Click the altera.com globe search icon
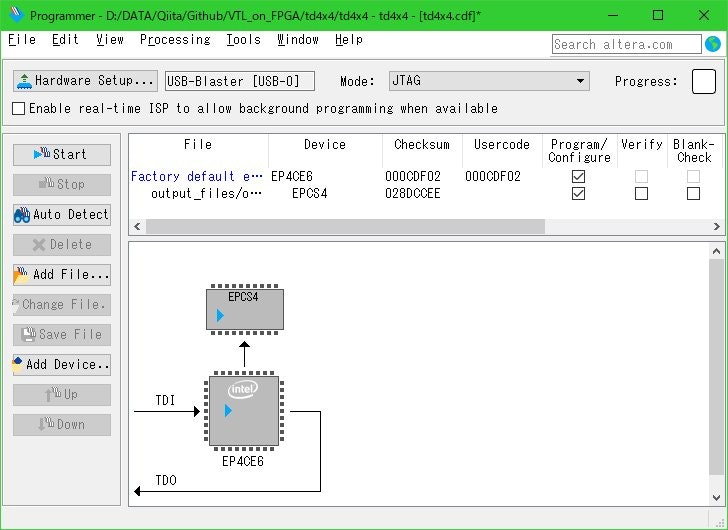728x530 pixels. click(x=713, y=44)
